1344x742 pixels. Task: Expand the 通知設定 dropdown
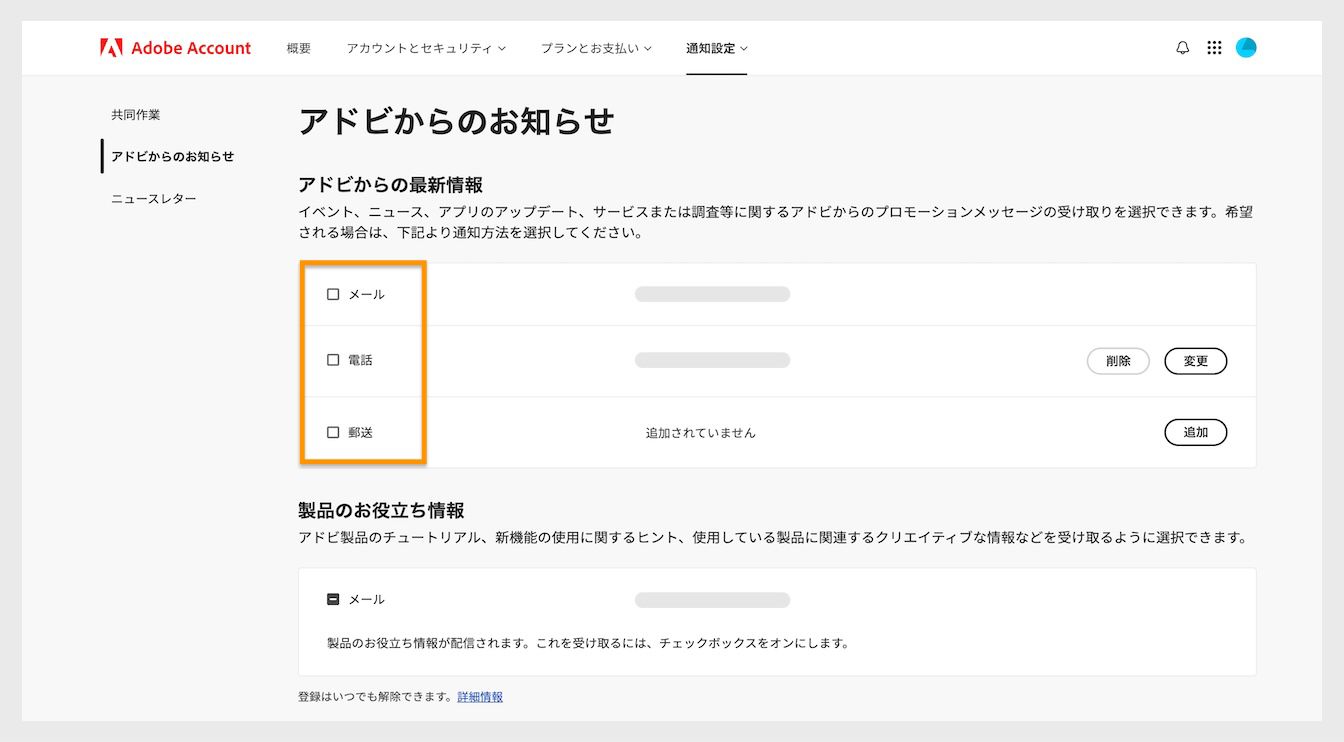coord(716,47)
